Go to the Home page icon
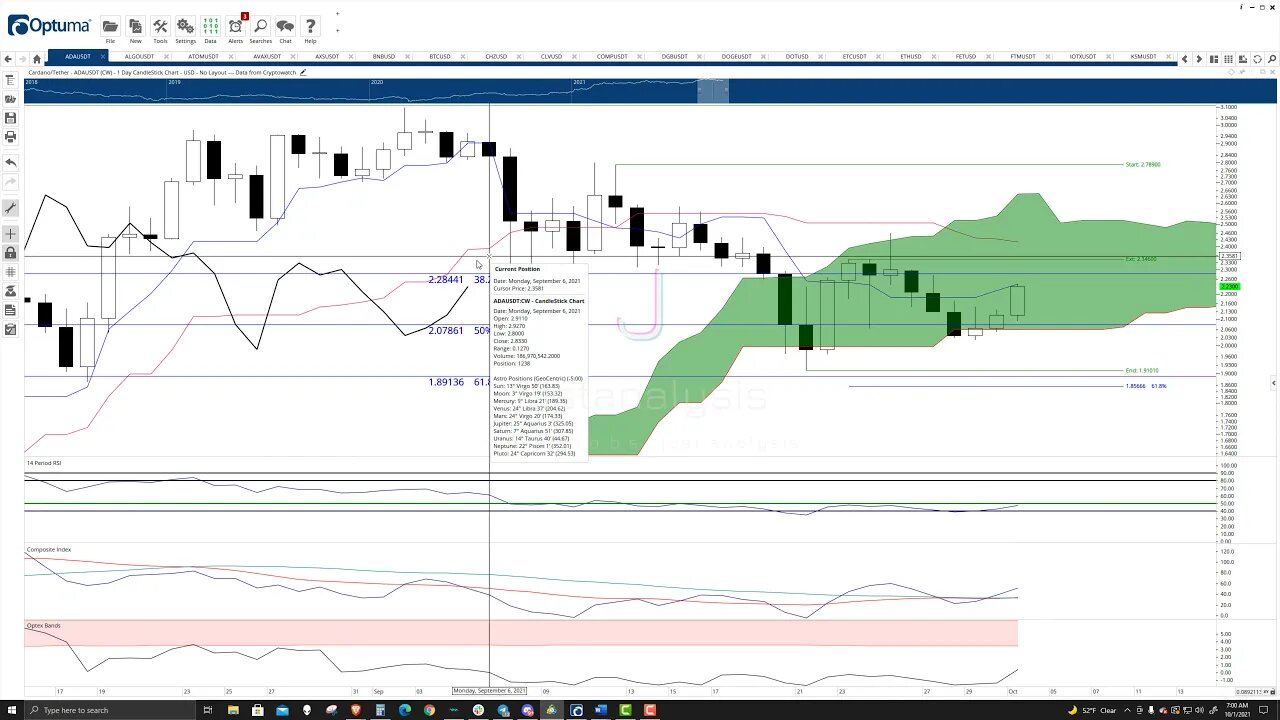Screen dimensions: 1280x720 click(x=37, y=58)
